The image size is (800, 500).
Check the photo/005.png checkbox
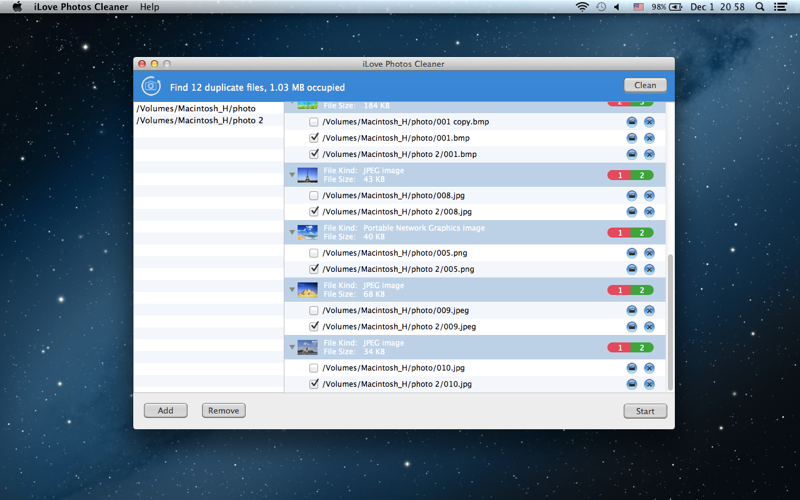click(x=314, y=253)
